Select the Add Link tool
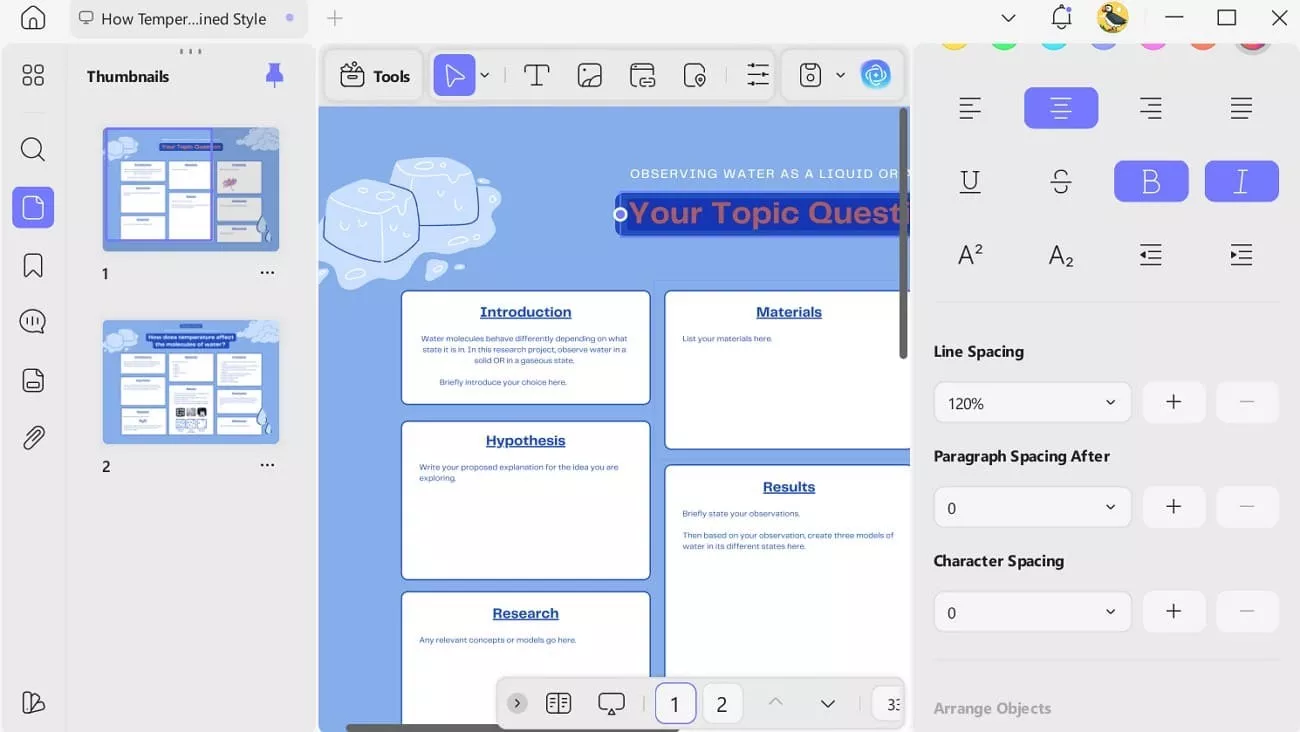 [x=642, y=75]
